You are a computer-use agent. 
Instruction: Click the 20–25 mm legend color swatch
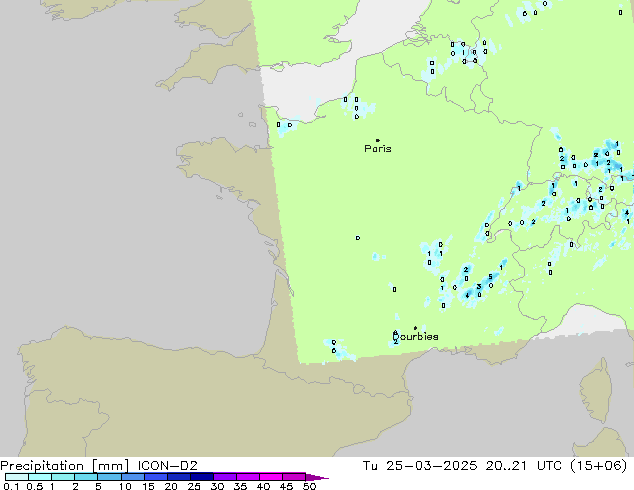point(179,477)
